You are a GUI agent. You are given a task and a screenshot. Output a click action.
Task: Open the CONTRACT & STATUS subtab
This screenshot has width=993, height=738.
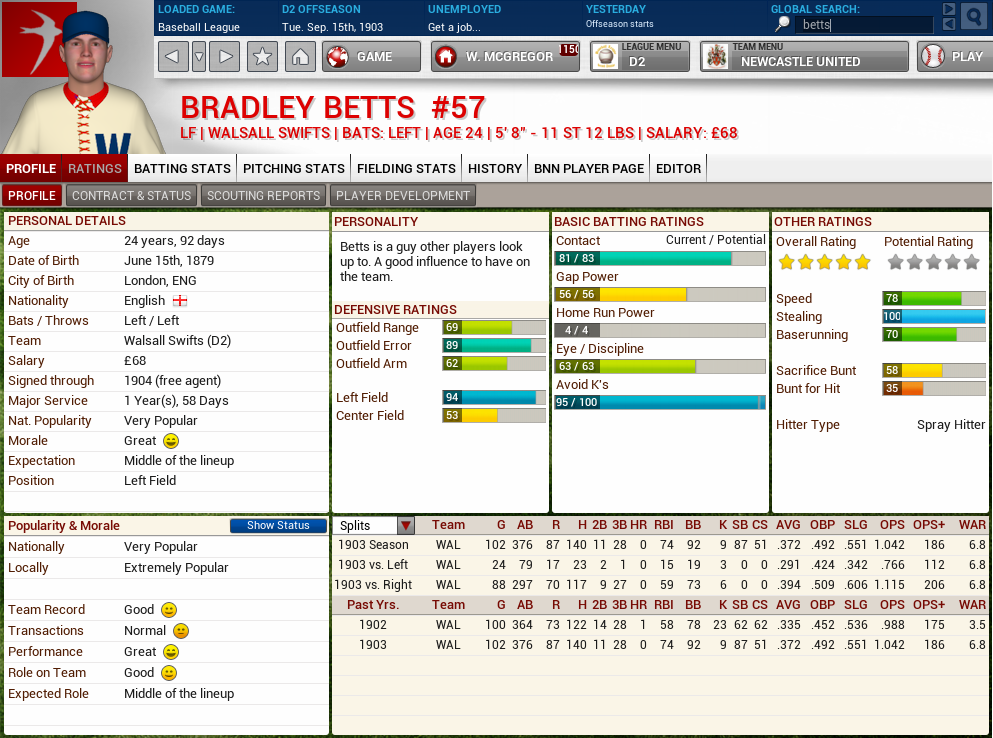[131, 195]
